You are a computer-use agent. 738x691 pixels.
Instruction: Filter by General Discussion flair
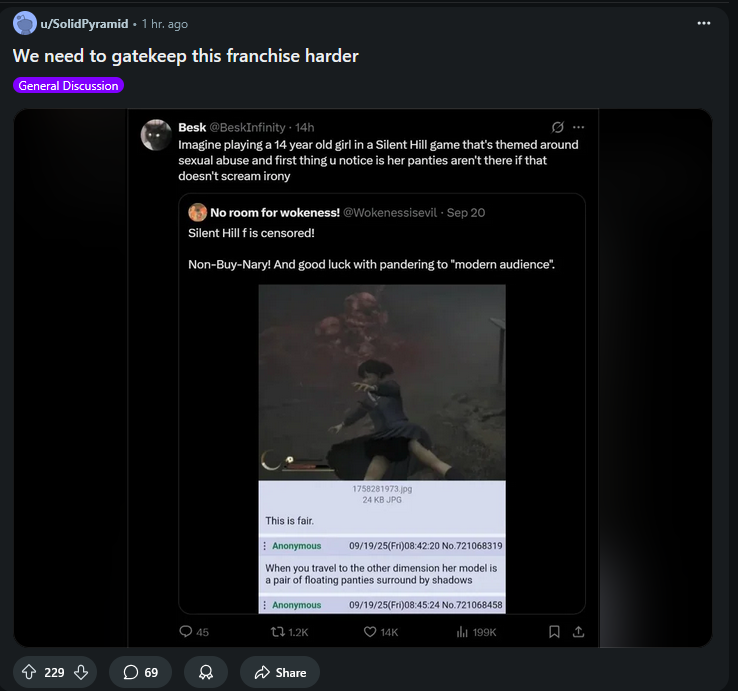(68, 86)
